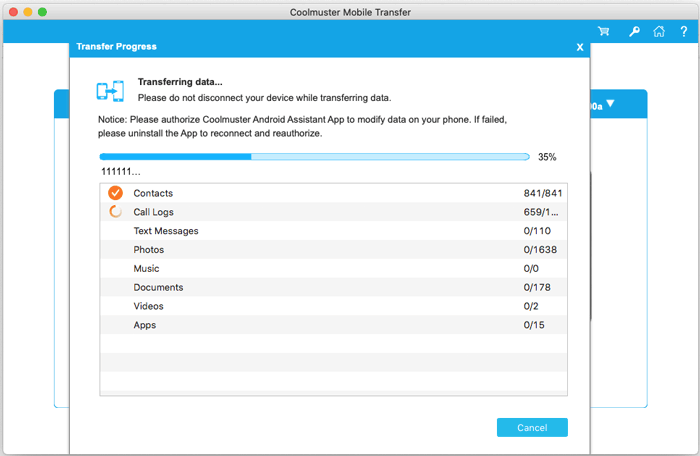Select the Contacts row label
Image resolution: width=700 pixels, height=456 pixels.
point(153,193)
